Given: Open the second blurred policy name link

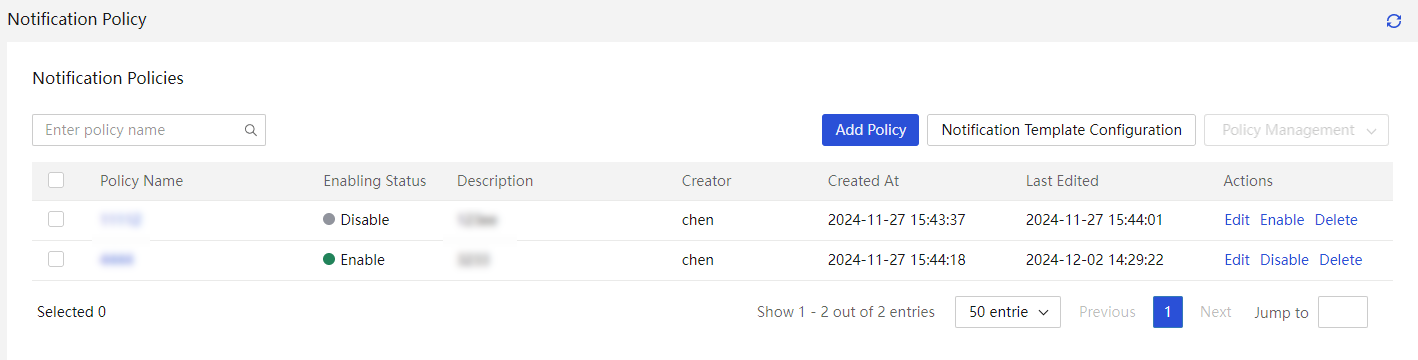Looking at the screenshot, I should tap(117, 260).
